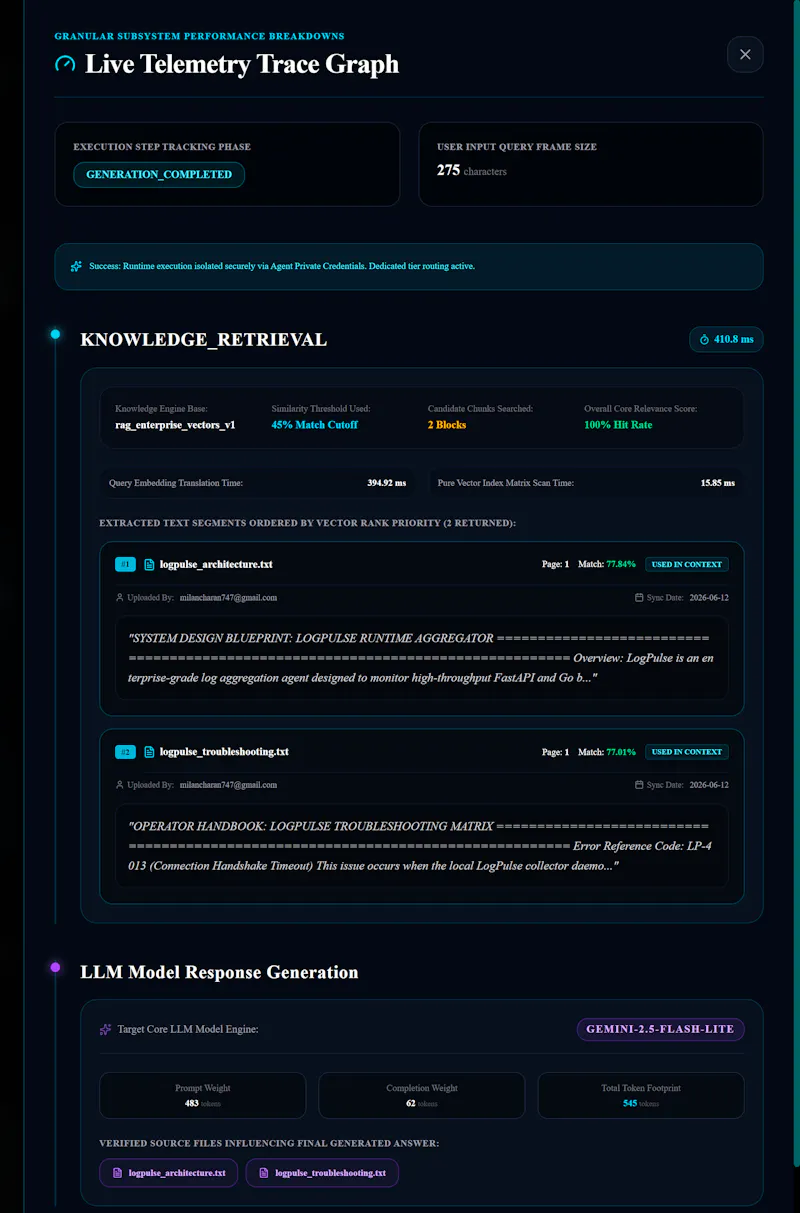Click the calendar icon in the troubleshooting card's Sync Date
800x1213 pixels.
(x=639, y=785)
